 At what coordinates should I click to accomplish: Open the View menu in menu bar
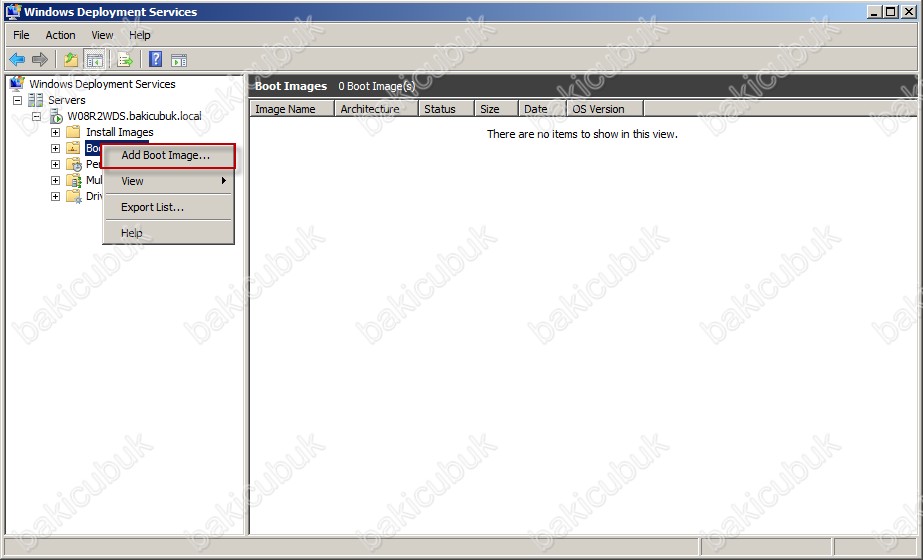coord(102,35)
